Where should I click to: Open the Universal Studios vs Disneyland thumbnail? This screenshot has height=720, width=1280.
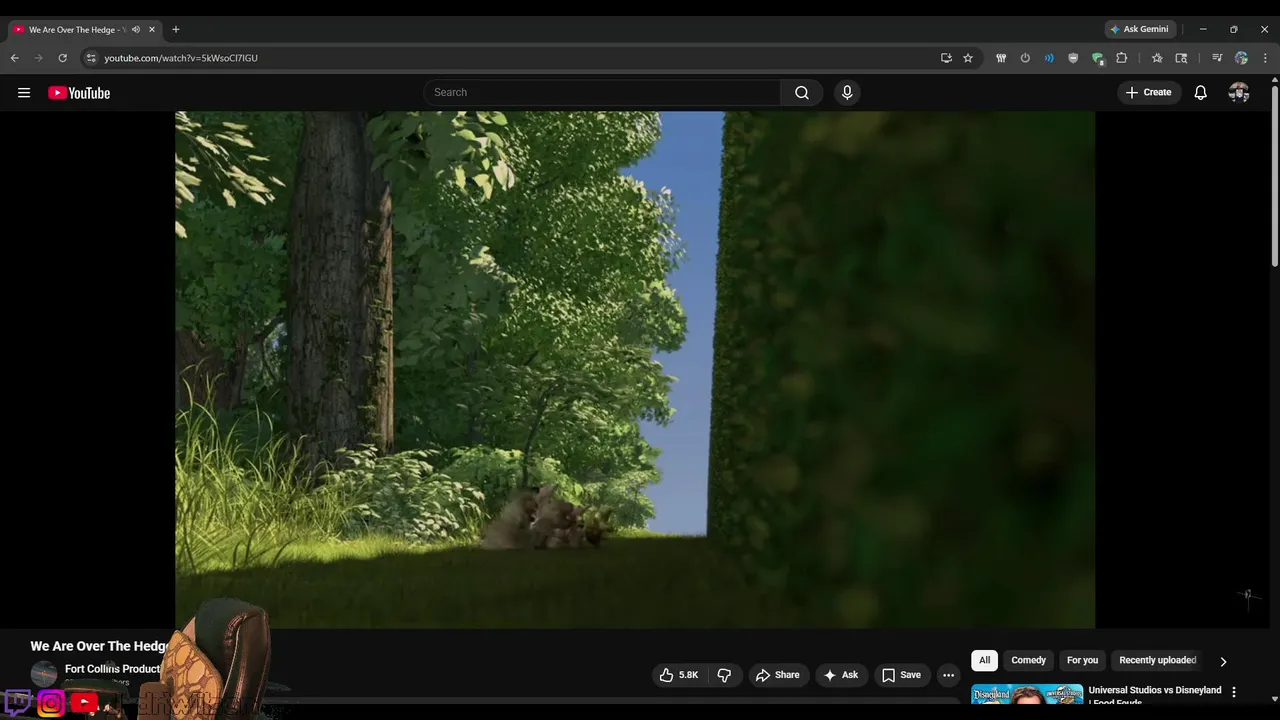1027,695
